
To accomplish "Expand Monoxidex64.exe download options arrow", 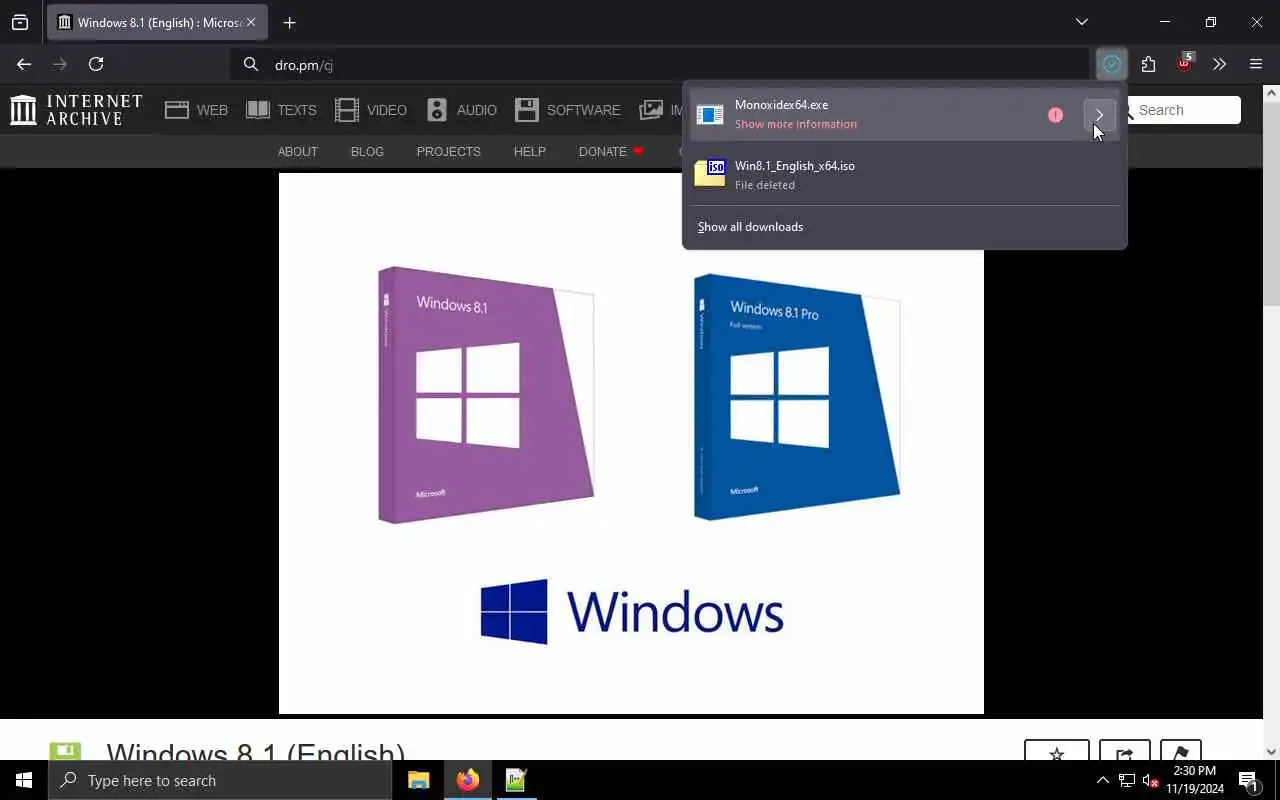I will [x=1099, y=115].
